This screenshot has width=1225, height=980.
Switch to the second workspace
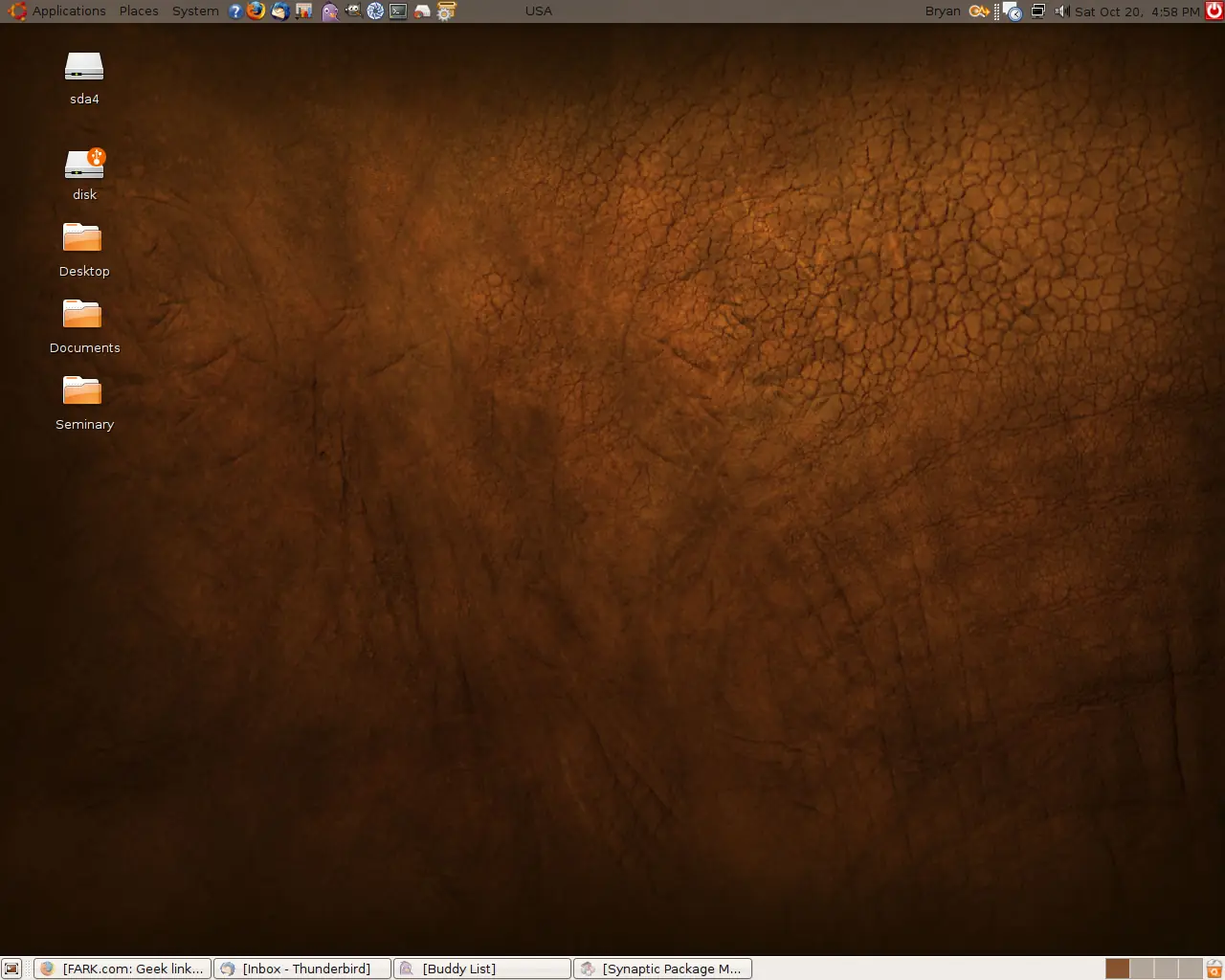(1142, 969)
